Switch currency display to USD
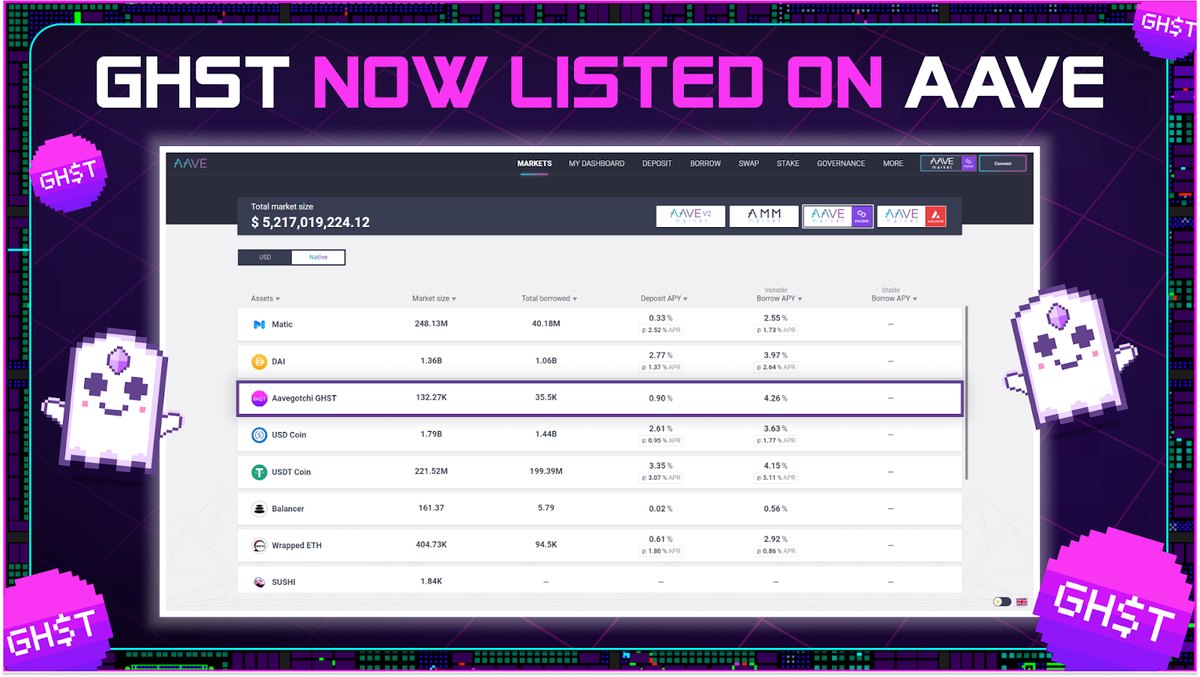 (264, 257)
